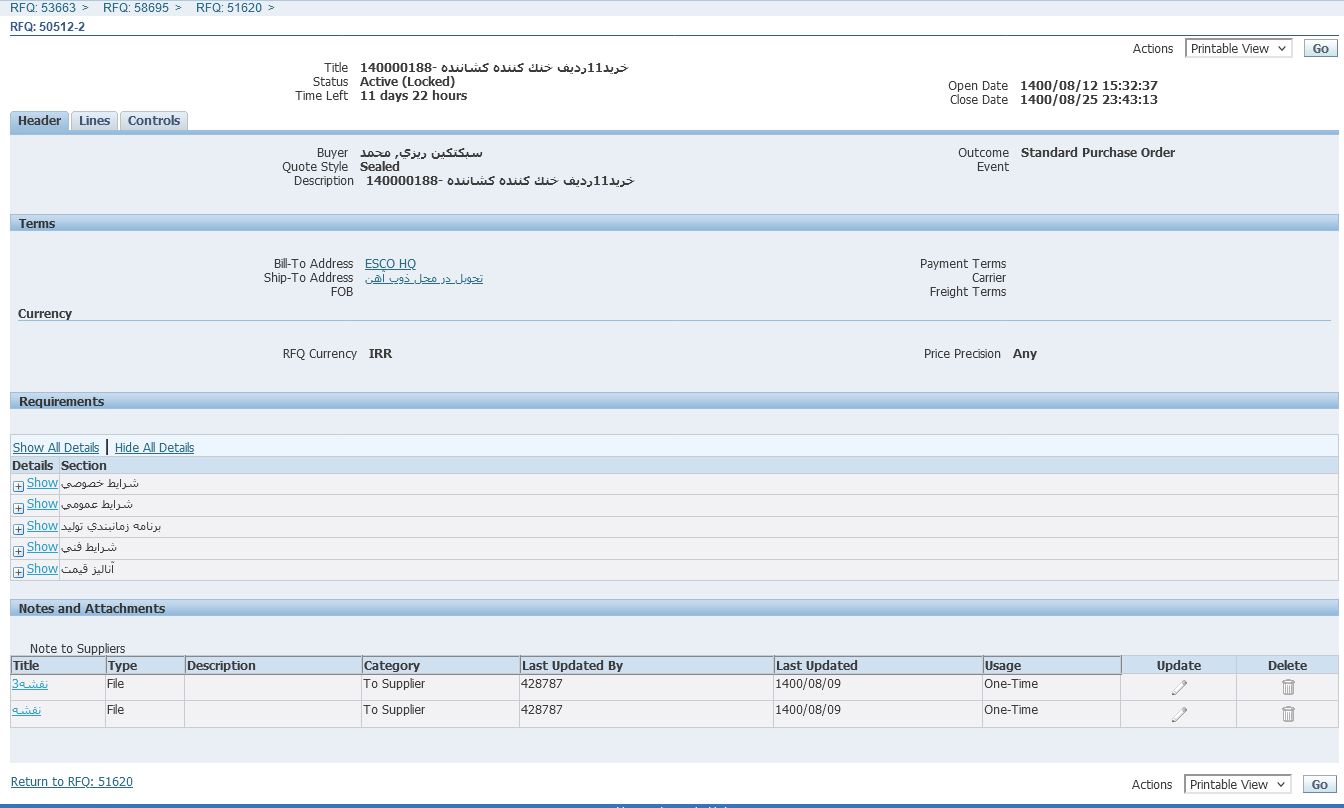Click the Requirements section header
Screen dimensions: 1344x808
click(x=674, y=401)
